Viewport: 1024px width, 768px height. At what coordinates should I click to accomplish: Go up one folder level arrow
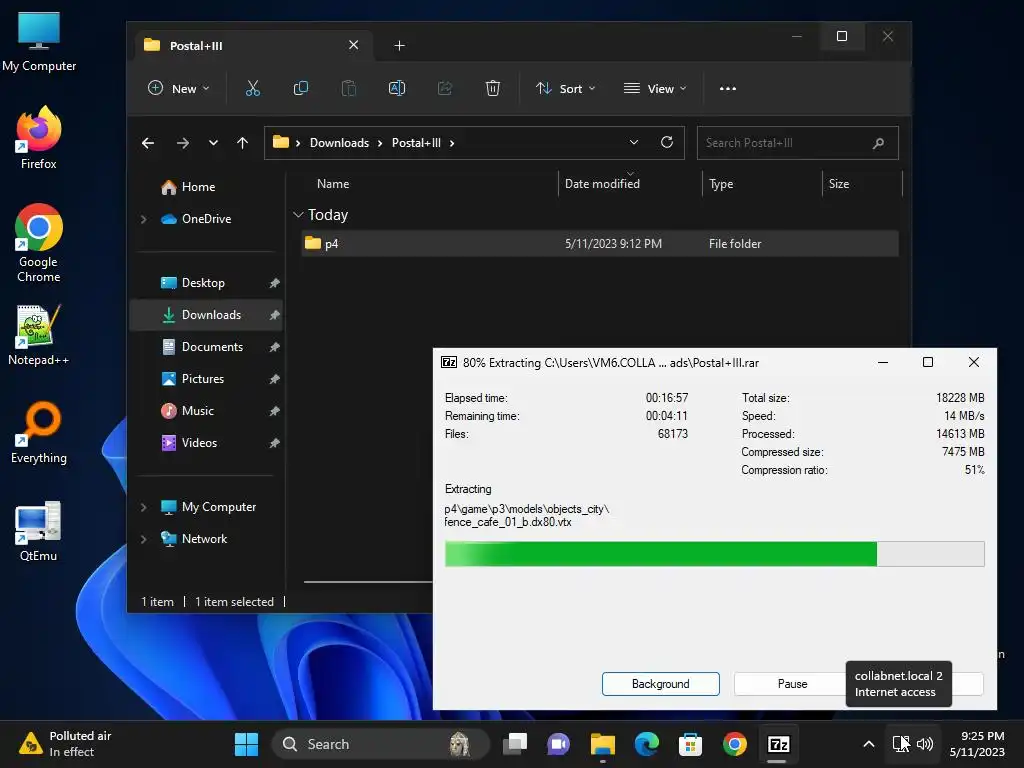[x=242, y=143]
